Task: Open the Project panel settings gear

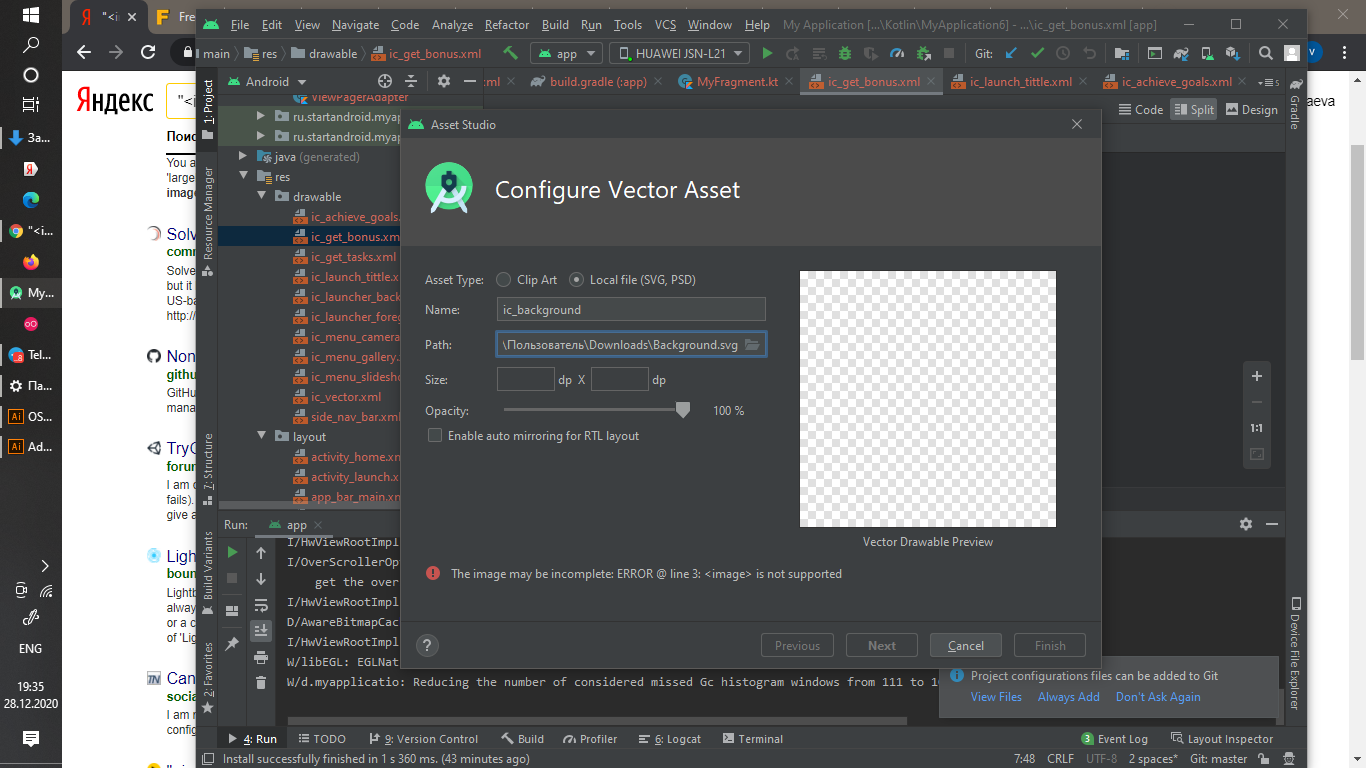Action: pos(444,82)
